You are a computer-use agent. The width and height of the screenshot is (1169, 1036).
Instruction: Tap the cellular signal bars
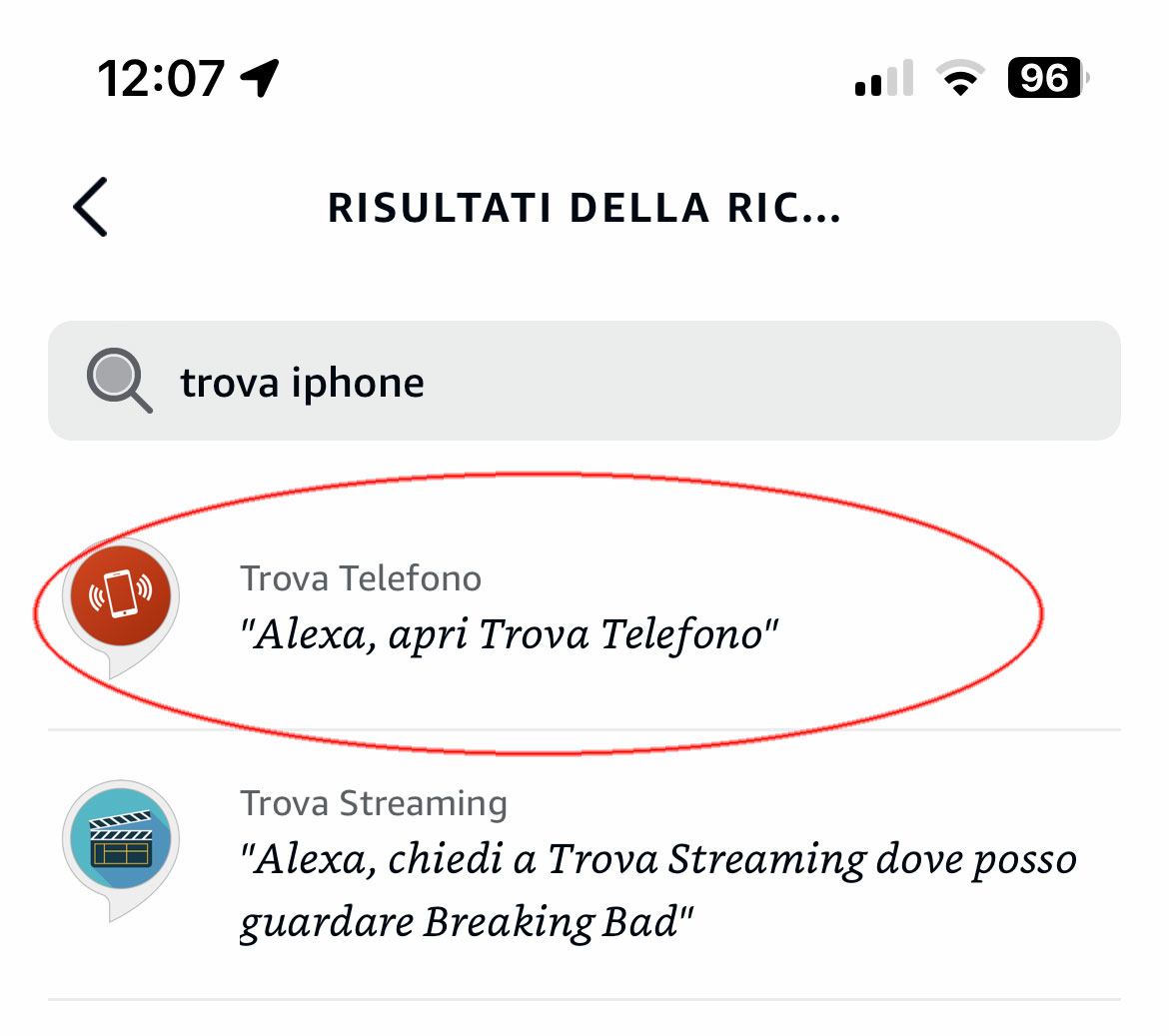(x=884, y=78)
